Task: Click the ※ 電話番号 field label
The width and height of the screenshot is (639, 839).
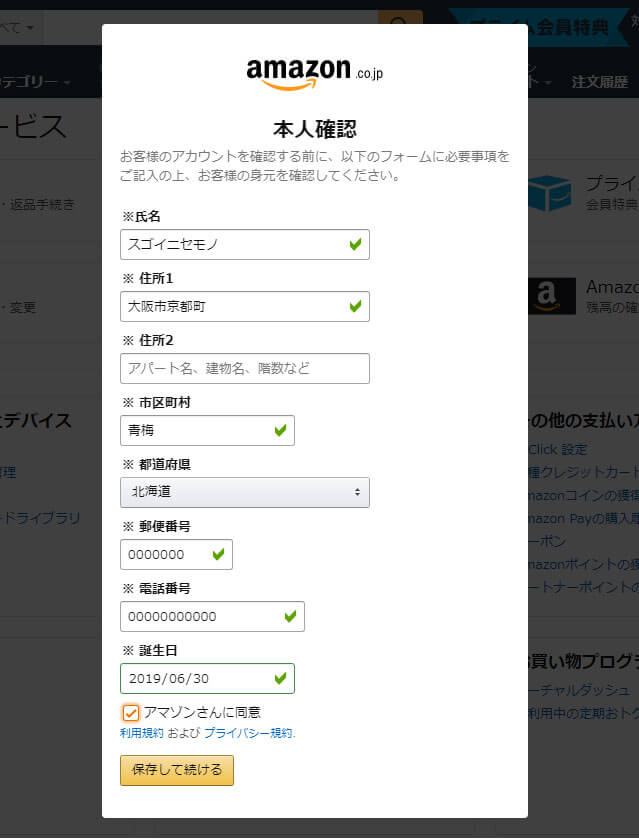Action: click(156, 588)
